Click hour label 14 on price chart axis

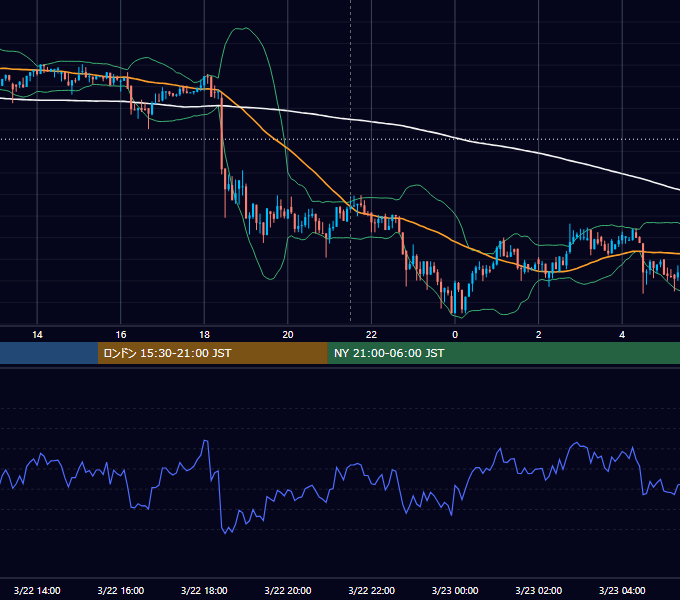(37, 335)
